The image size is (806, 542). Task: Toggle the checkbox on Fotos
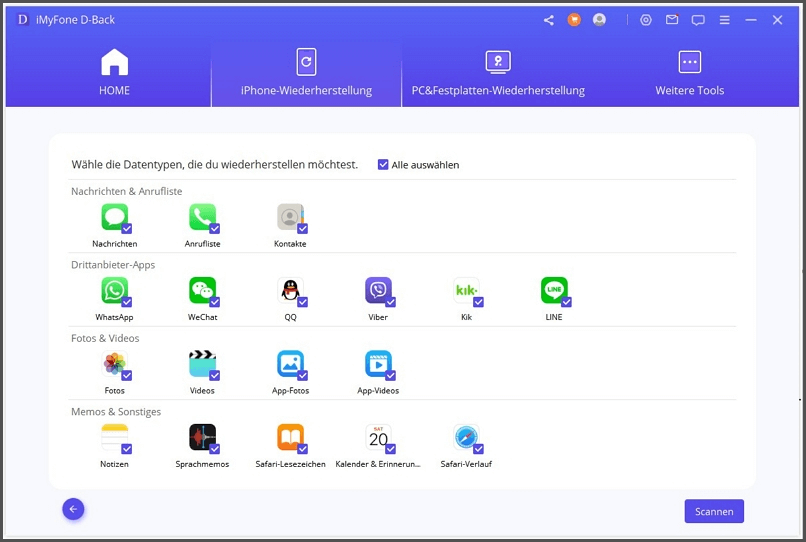(126, 376)
